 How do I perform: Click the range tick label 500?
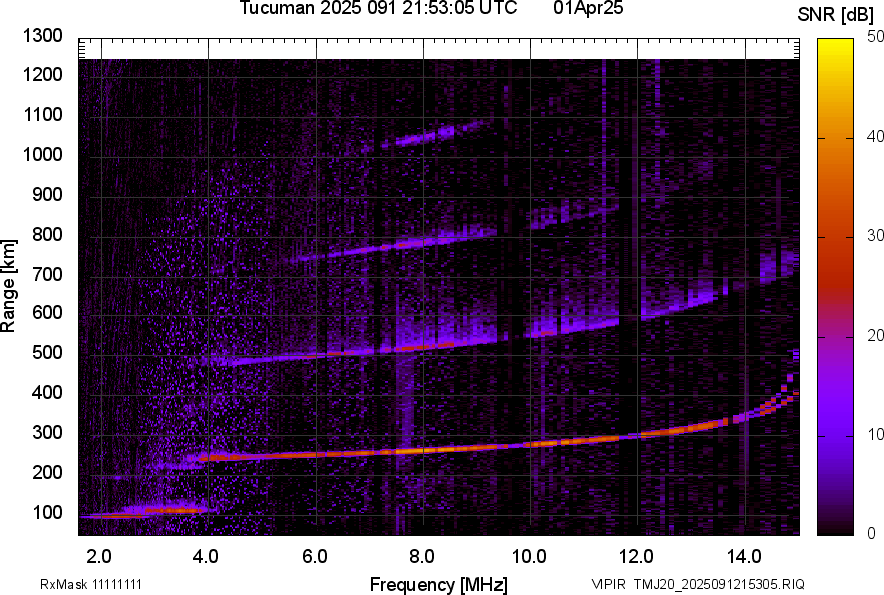(47, 352)
